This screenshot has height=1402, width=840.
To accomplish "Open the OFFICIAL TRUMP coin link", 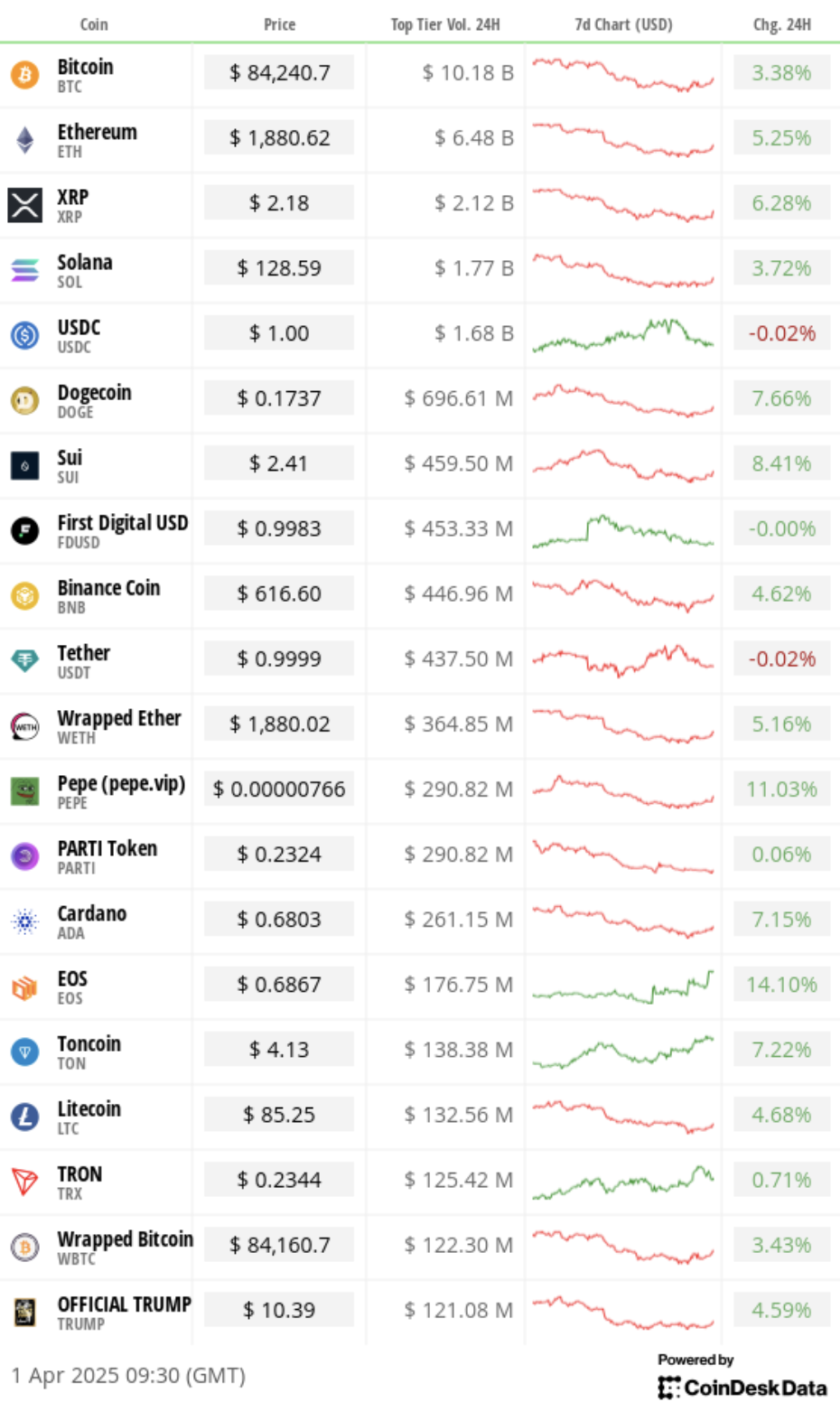I will 125,1304.
